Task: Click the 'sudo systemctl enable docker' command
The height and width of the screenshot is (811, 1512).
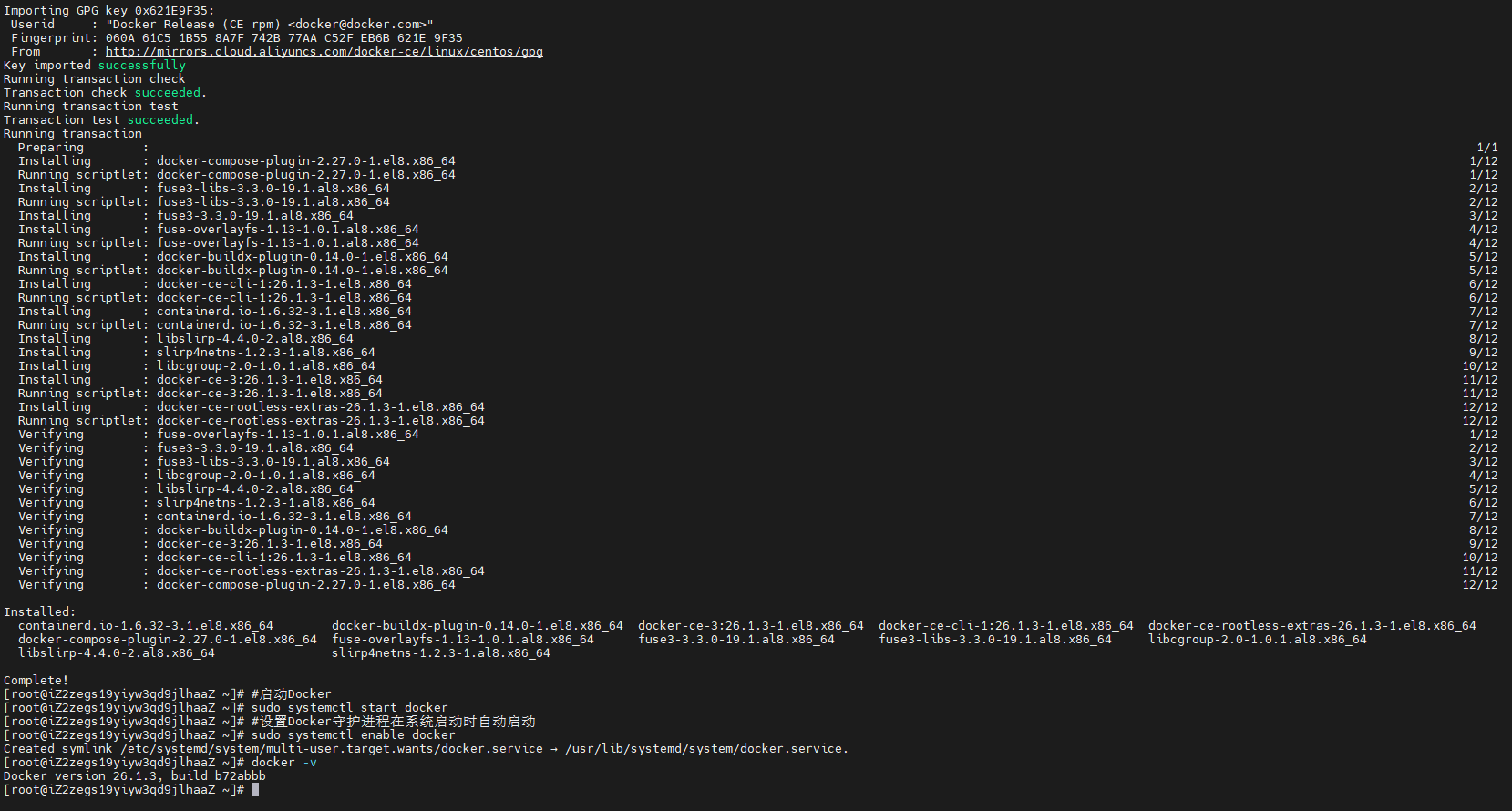Action: [x=353, y=735]
